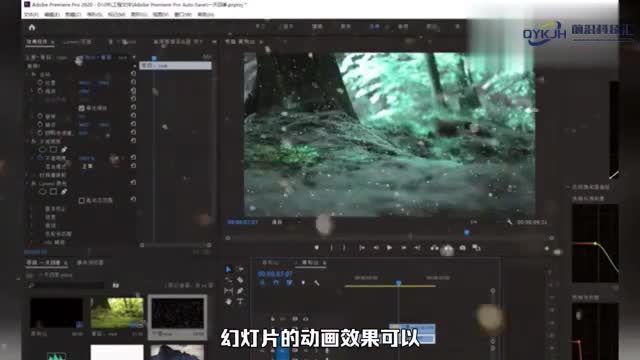Select the Ripple Edit tool

coord(228,280)
